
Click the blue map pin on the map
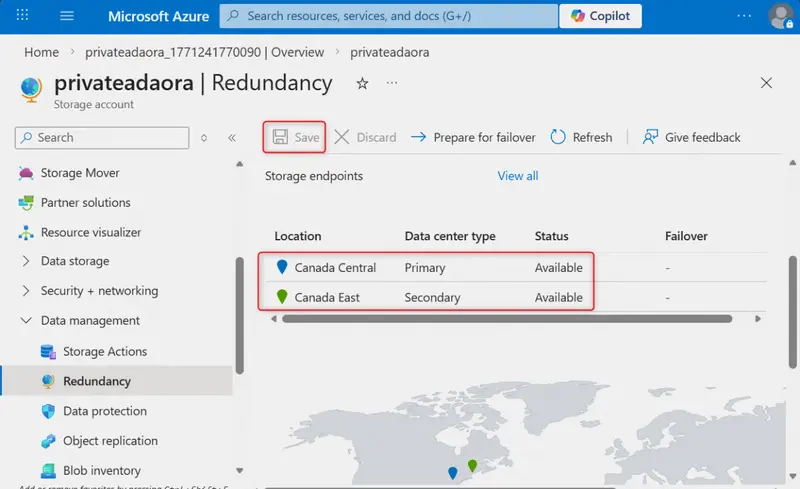(x=453, y=473)
